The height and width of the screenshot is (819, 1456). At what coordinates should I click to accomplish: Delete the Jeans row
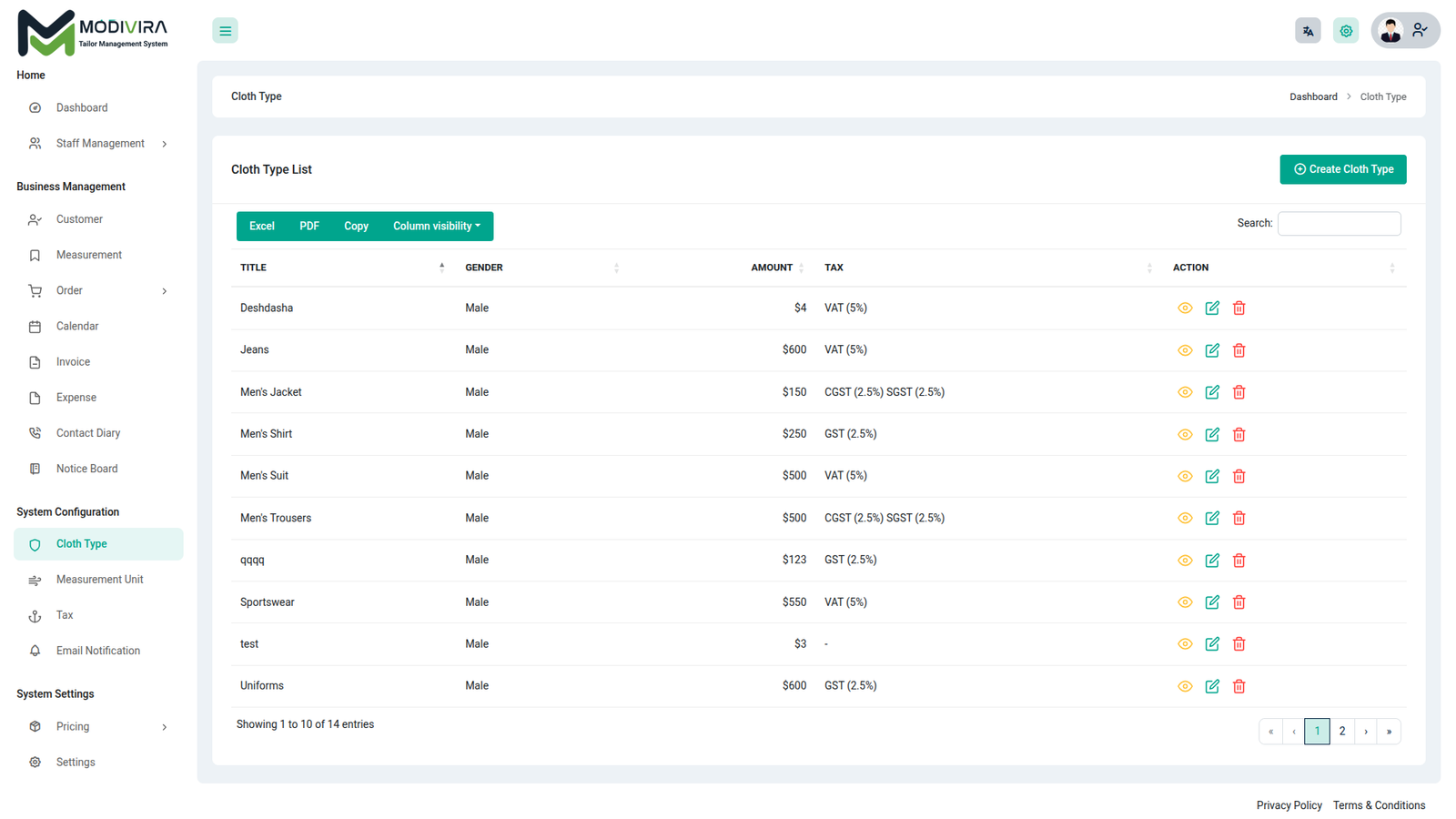pyautogui.click(x=1239, y=350)
